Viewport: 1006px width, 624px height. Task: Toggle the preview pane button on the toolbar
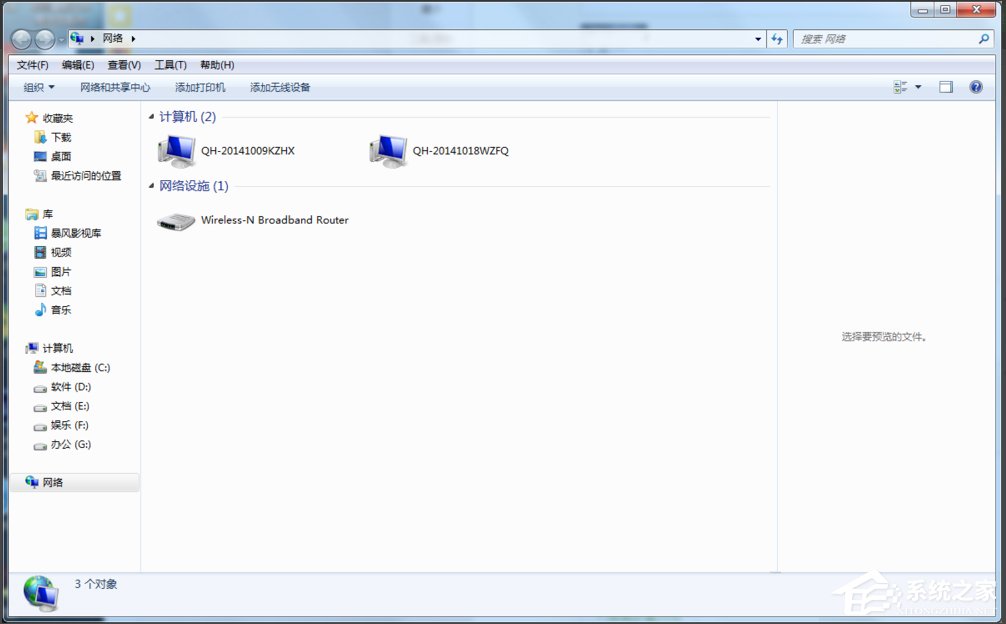pyautogui.click(x=944, y=87)
